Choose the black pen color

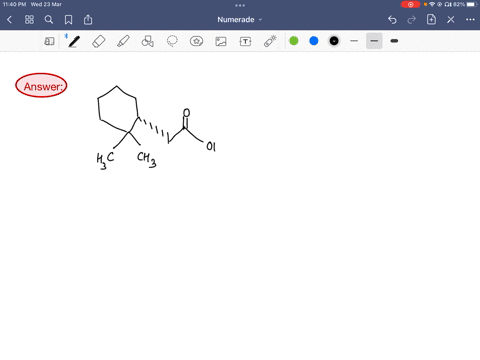[x=334, y=41]
